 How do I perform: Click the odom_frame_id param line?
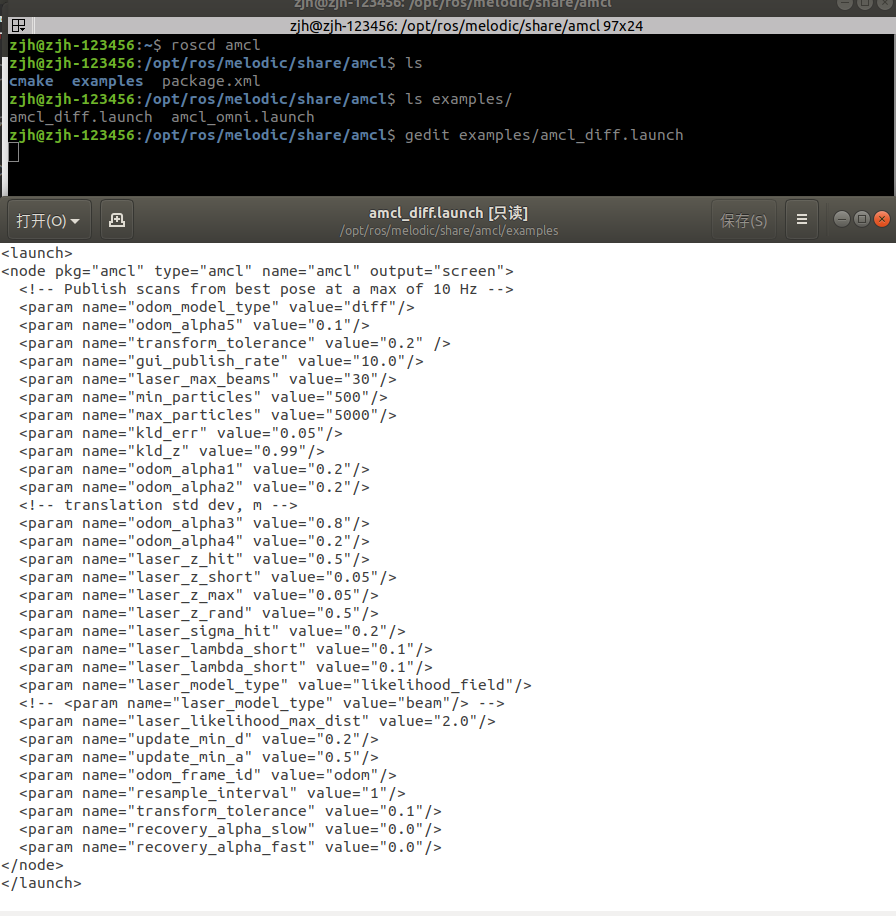click(x=208, y=775)
